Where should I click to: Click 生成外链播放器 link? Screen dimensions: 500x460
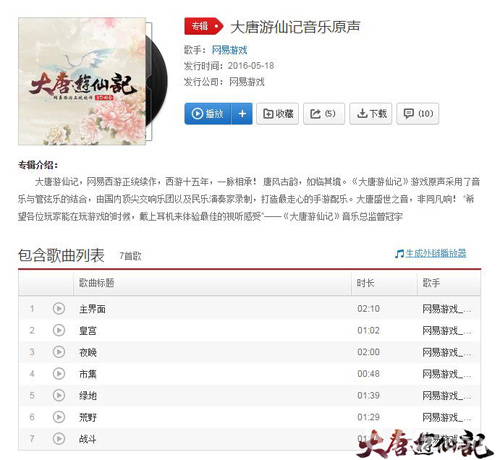coord(431,253)
